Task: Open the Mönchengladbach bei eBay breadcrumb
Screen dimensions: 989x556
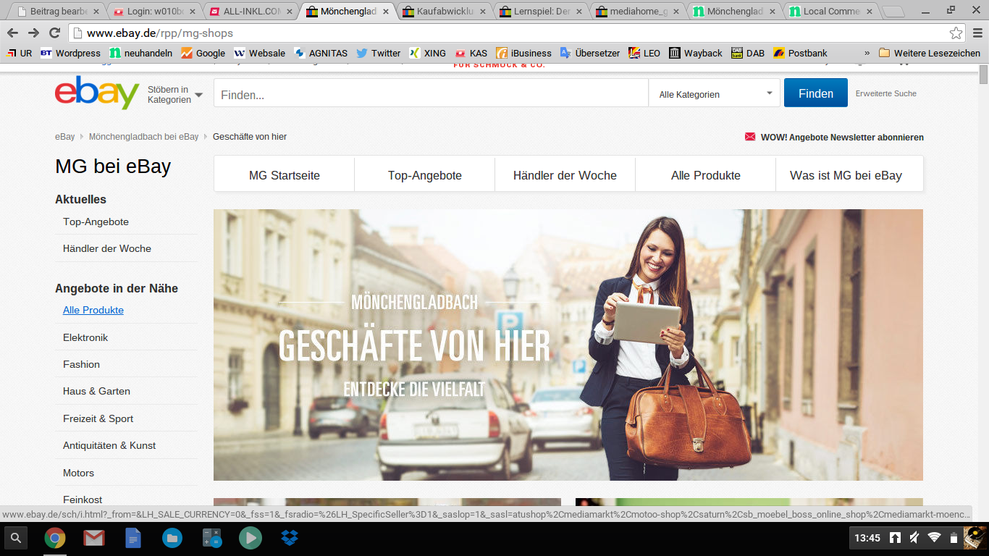Action: pos(143,136)
